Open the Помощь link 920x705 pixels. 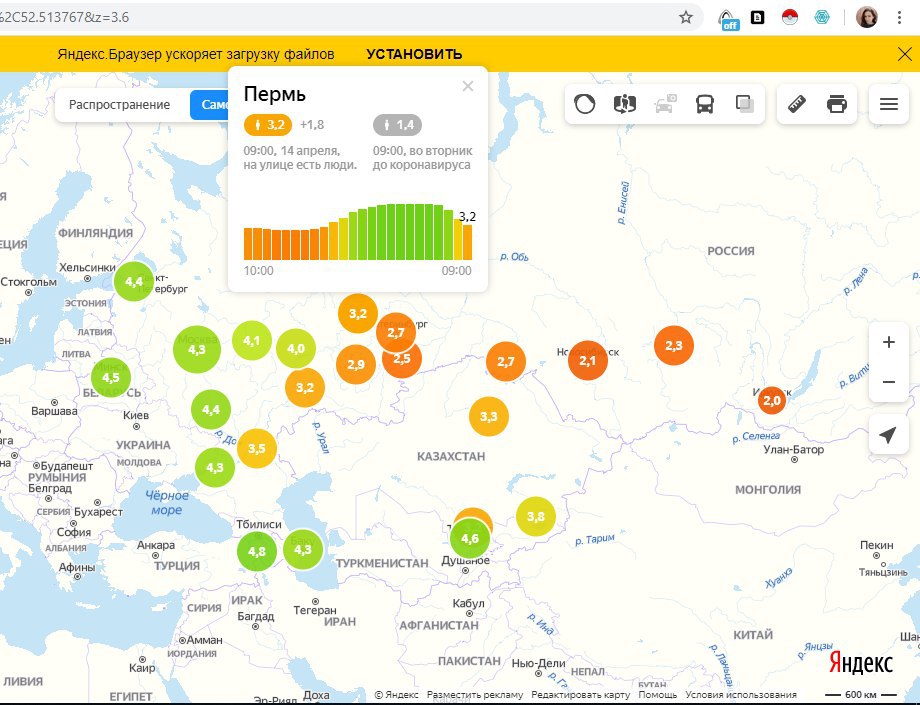pyautogui.click(x=658, y=695)
